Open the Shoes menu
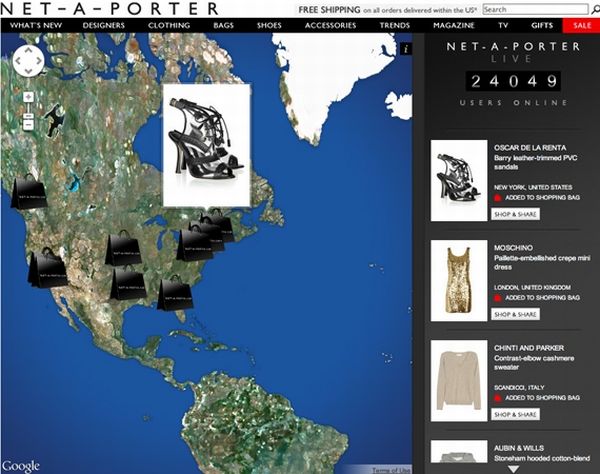The height and width of the screenshot is (474, 600). pos(269,26)
